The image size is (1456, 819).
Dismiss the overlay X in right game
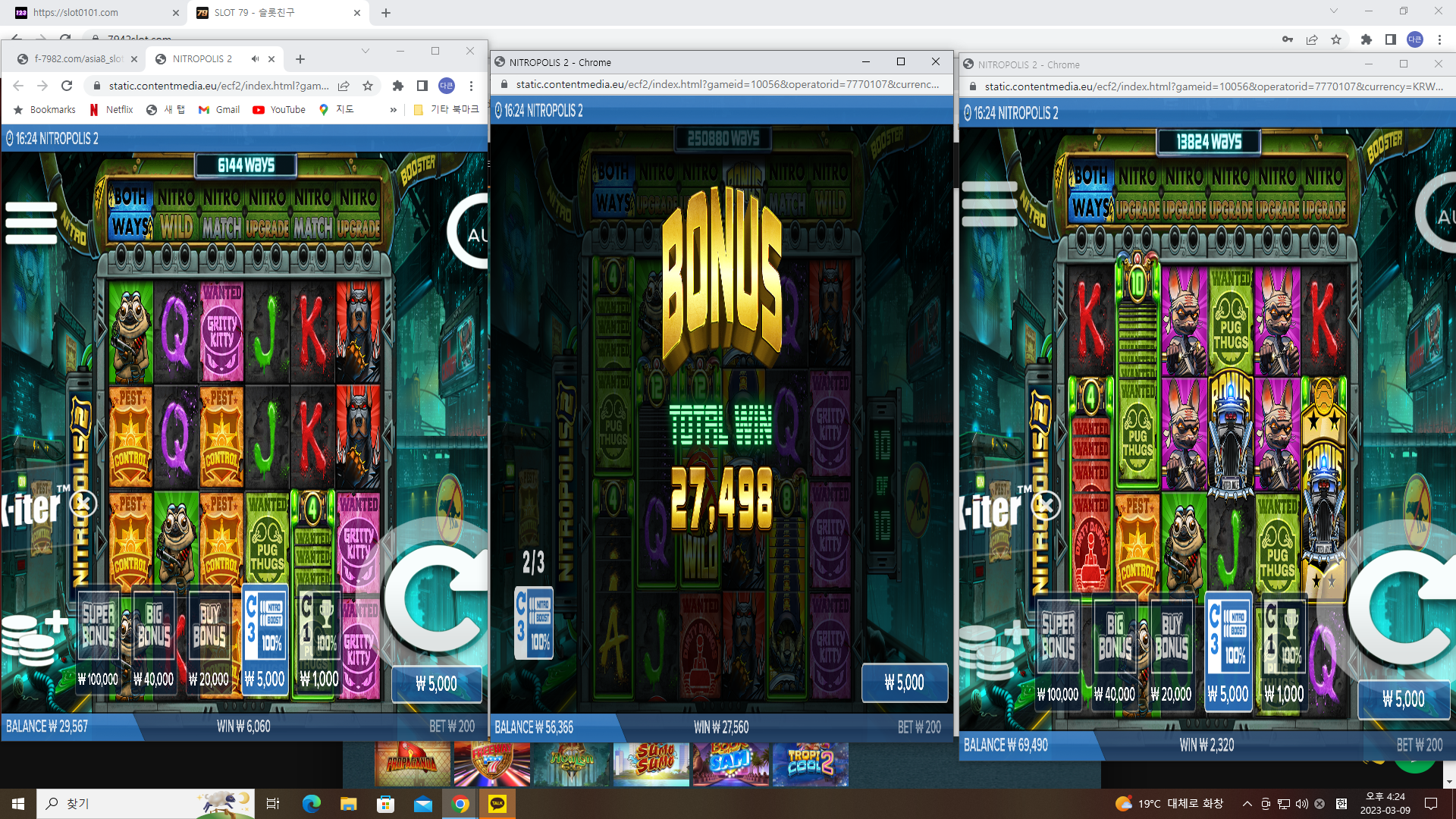[1046, 504]
